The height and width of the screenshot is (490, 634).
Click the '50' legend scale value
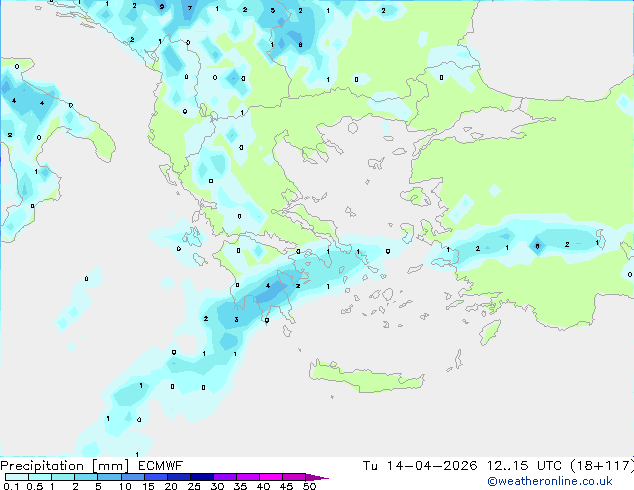tap(309, 486)
